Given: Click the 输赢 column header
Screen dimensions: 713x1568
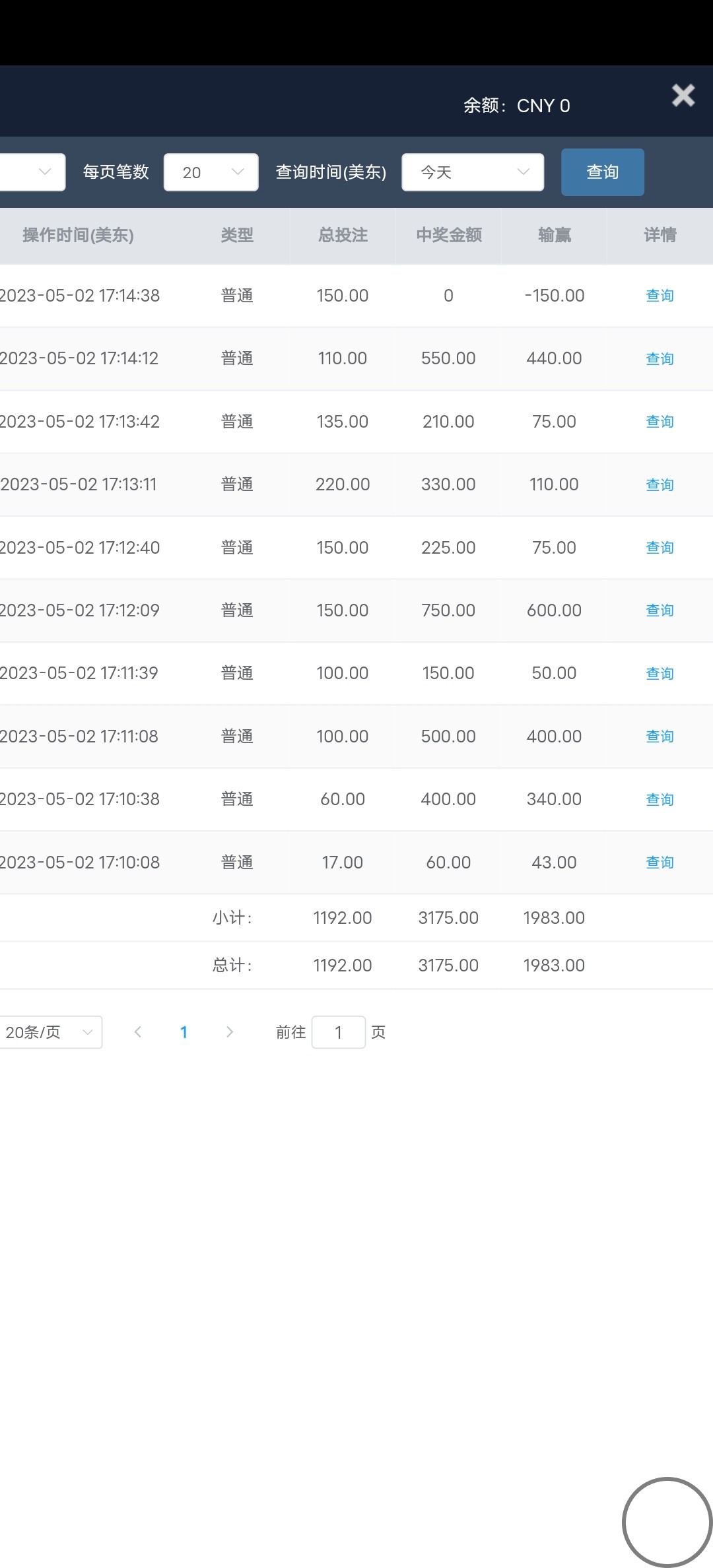Looking at the screenshot, I should [x=554, y=236].
